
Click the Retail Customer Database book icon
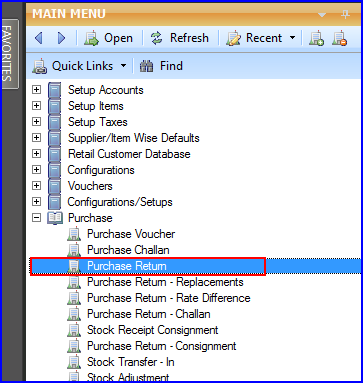pyautogui.click(x=55, y=154)
